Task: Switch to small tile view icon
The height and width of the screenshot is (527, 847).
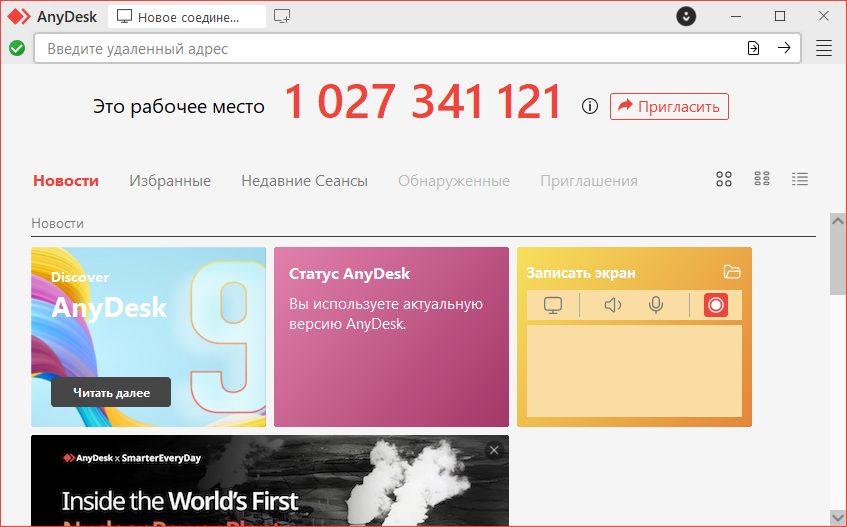Action: click(762, 179)
